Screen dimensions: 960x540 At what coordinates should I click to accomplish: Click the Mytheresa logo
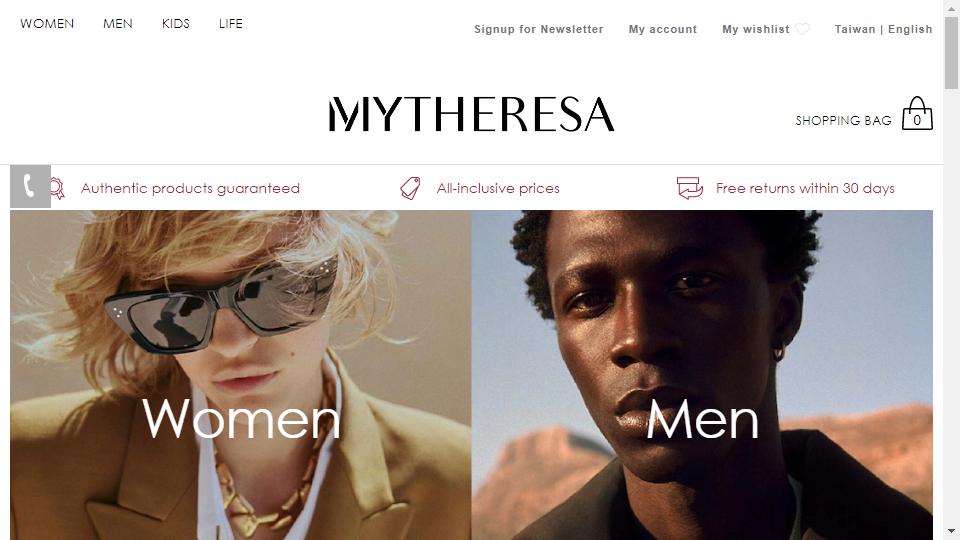(x=471, y=114)
